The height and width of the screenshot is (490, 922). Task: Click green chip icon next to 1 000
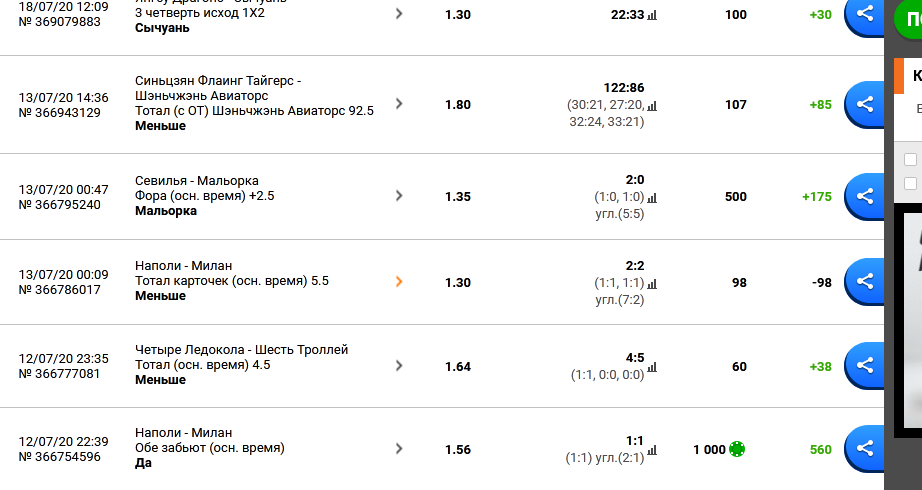pyautogui.click(x=737, y=449)
